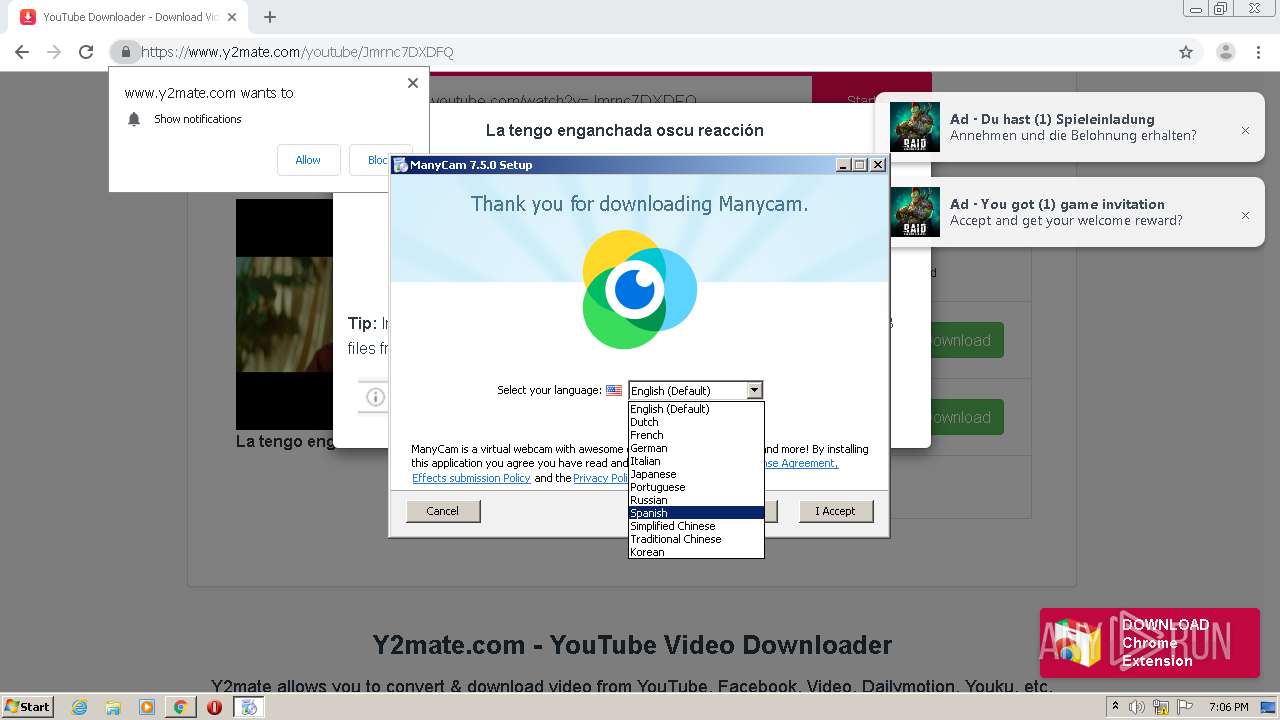Viewport: 1280px width, 720px height.
Task: Click I Accept in ManyCam setup
Action: (x=836, y=511)
